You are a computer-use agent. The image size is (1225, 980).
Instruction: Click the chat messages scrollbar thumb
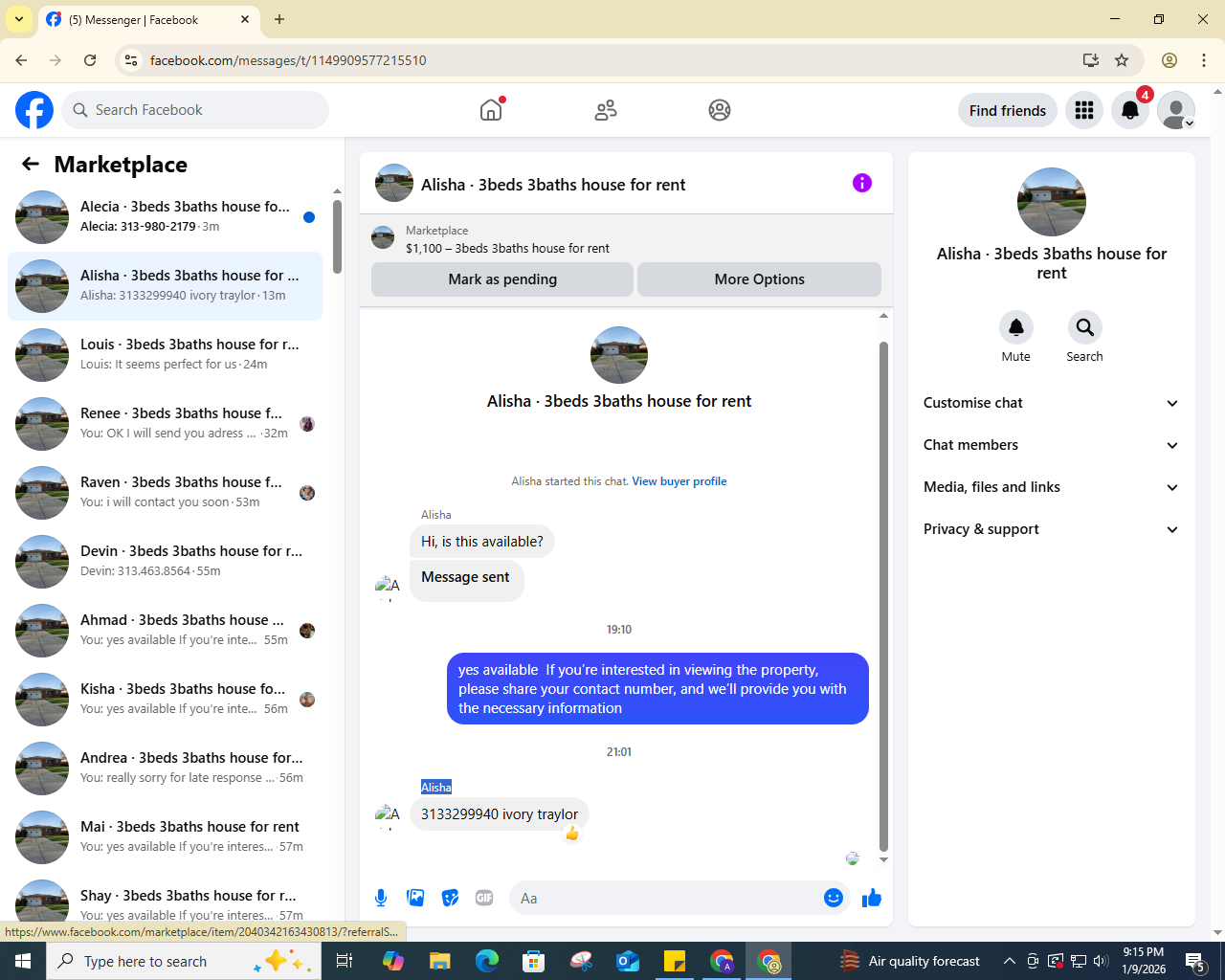coord(883,596)
